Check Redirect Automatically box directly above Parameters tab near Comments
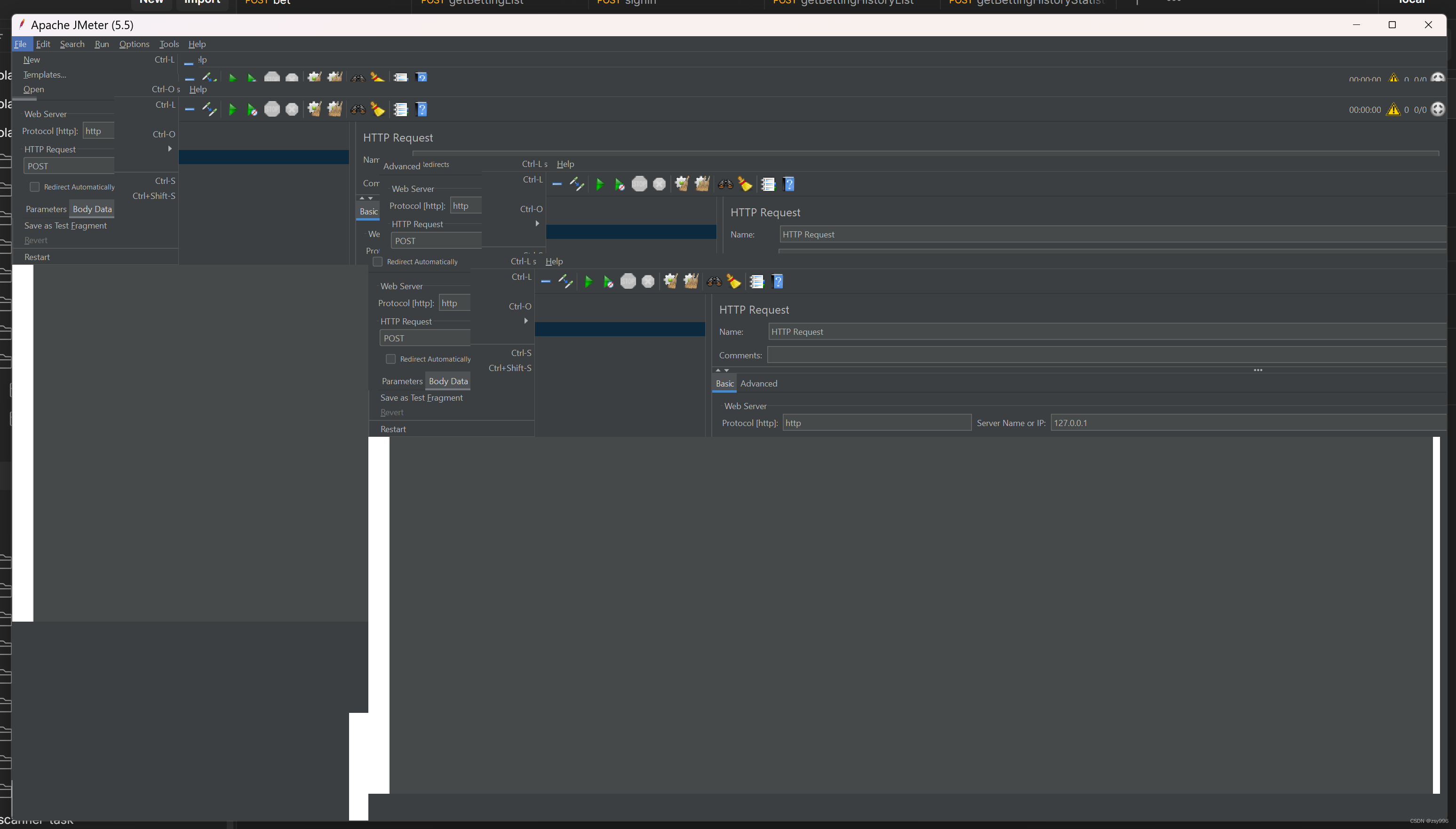 (391, 359)
